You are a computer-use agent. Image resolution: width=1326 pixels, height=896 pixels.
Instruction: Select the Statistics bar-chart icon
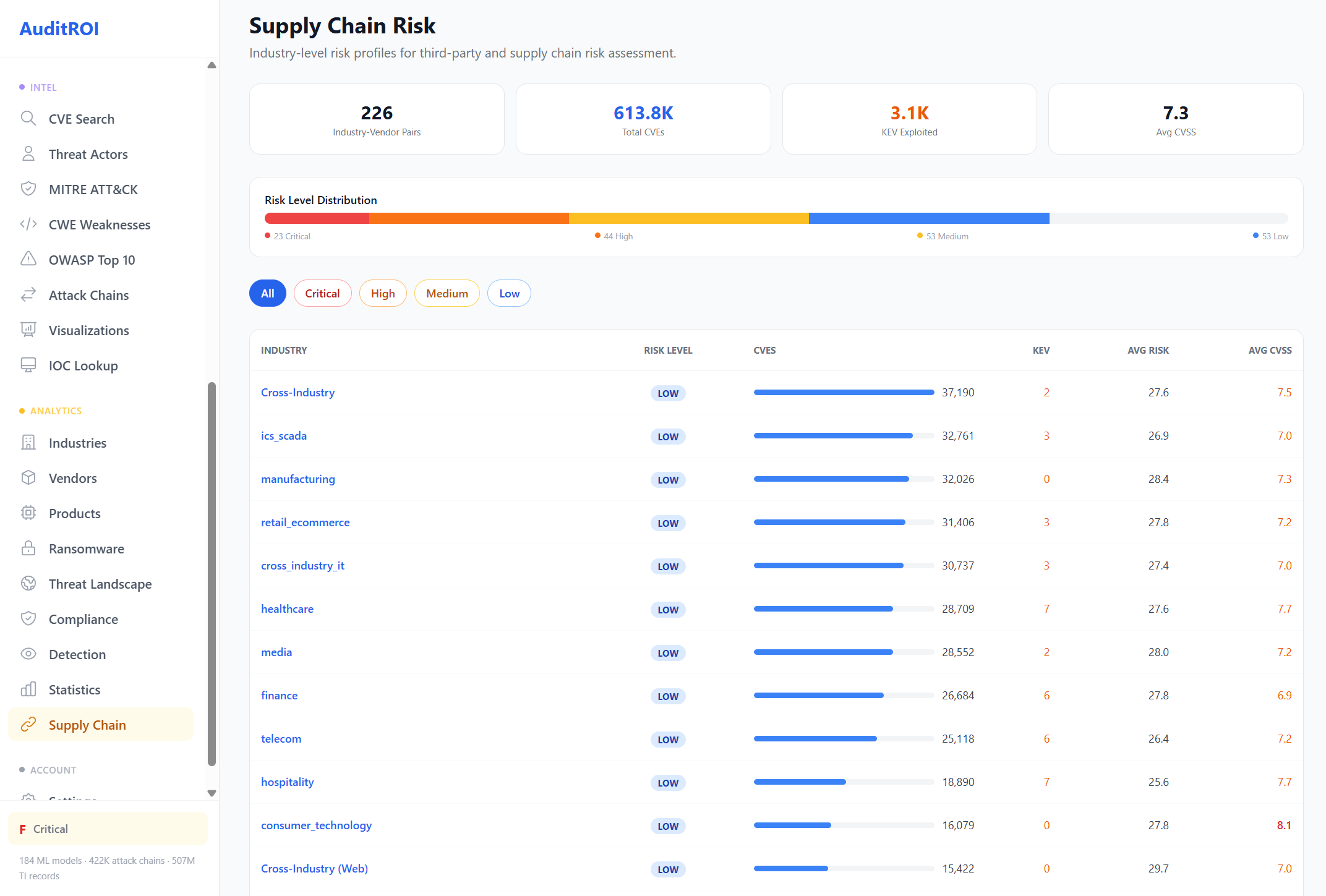28,689
